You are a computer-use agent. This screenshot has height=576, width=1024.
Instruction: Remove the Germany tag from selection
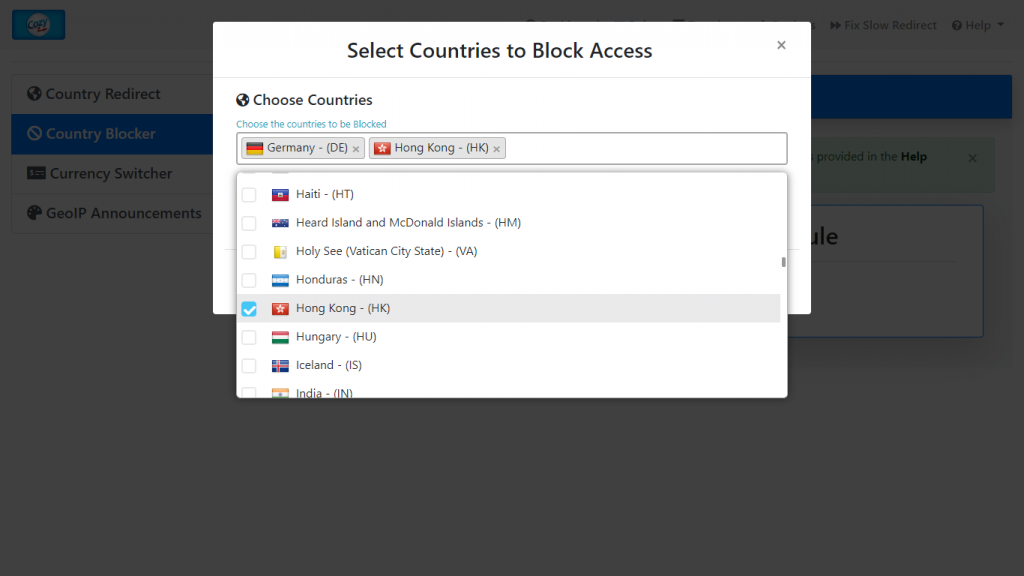pyautogui.click(x=356, y=149)
